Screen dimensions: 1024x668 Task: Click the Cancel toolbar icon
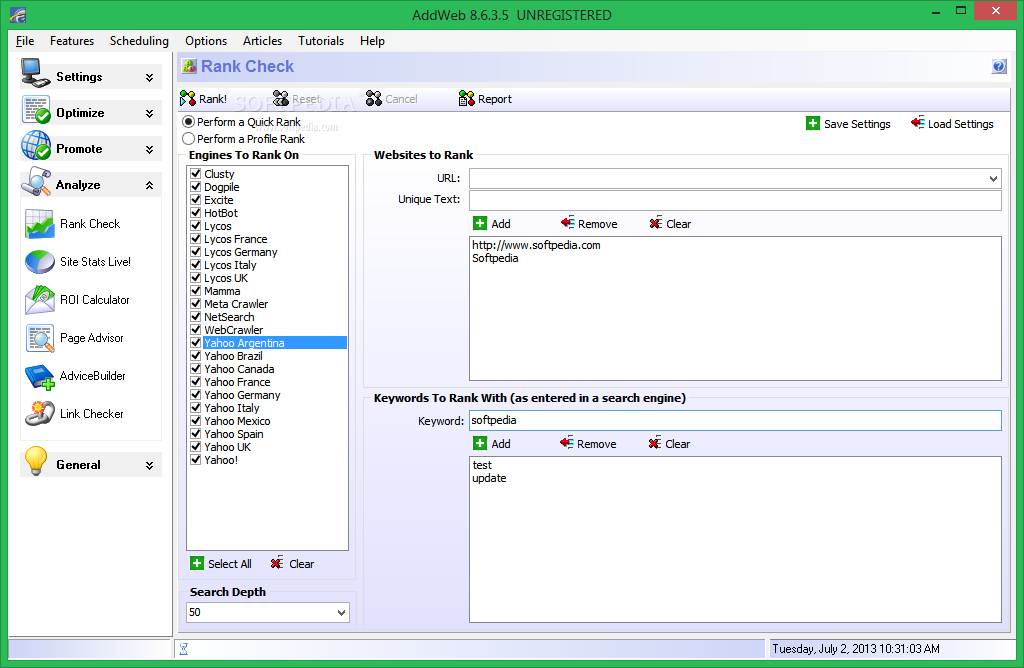point(374,99)
